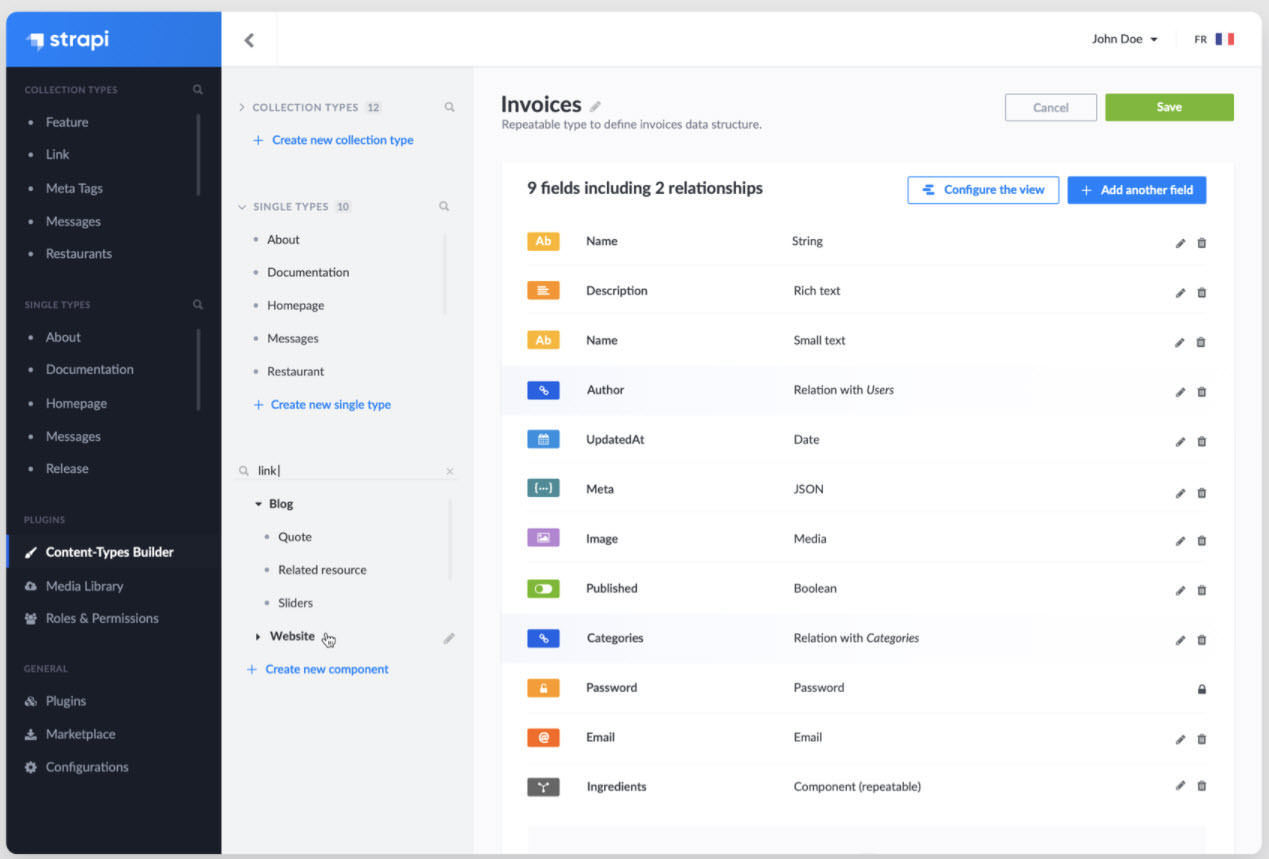Edit the Small text Name field
This screenshot has width=1269, height=859.
[x=1180, y=342]
